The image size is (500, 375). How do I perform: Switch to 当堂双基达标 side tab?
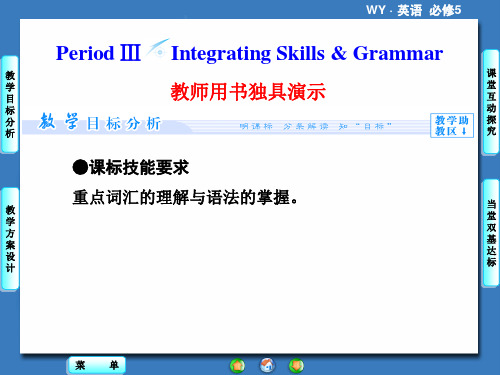point(491,233)
